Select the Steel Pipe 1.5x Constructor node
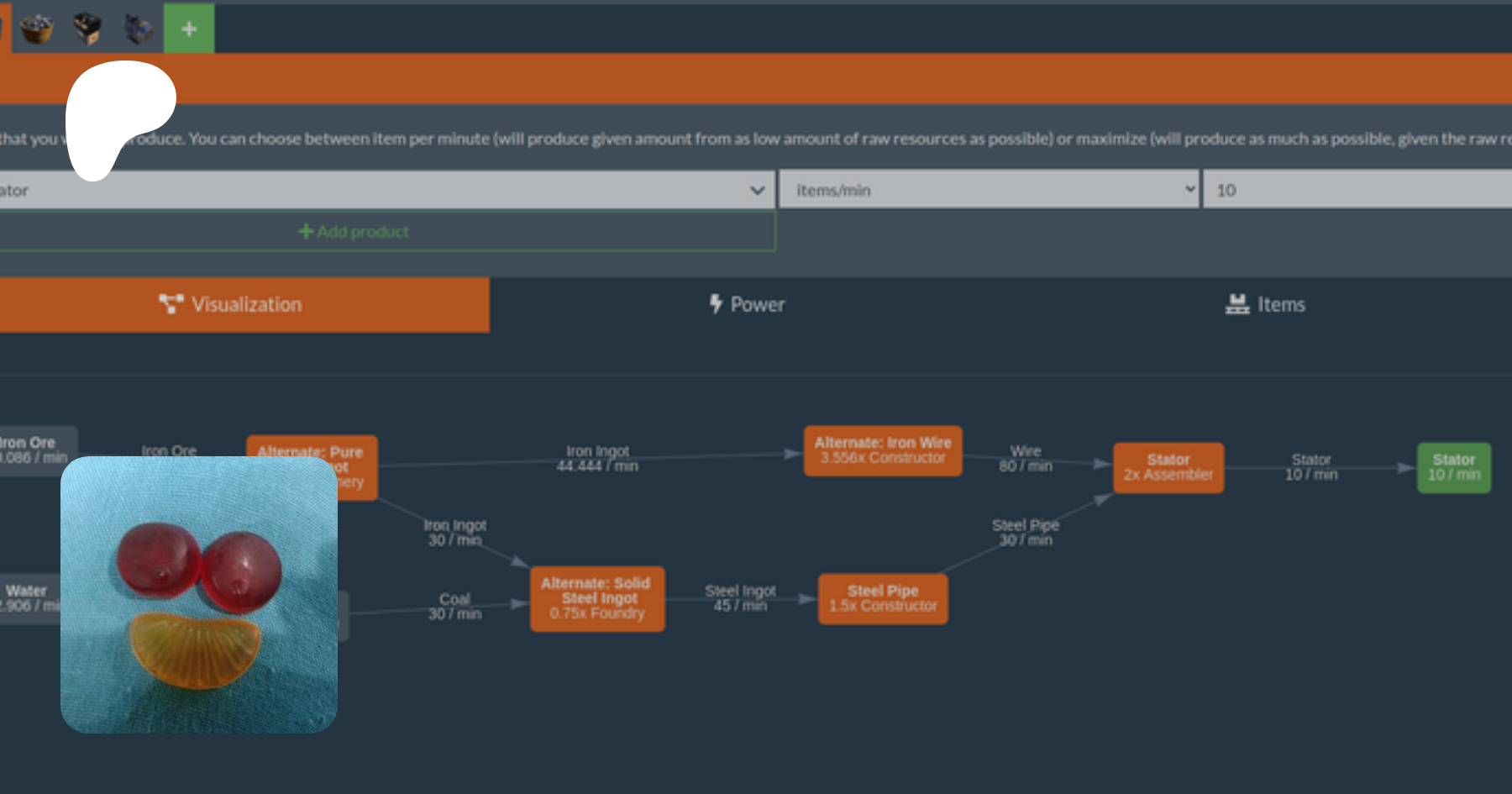1512x794 pixels. pyautogui.click(x=882, y=598)
